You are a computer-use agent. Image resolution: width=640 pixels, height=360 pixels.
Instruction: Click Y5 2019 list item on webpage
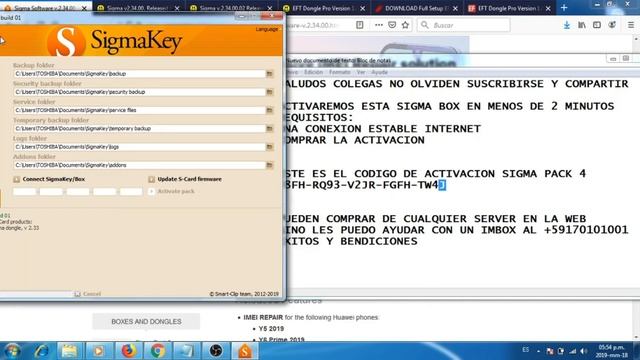(x=271, y=329)
